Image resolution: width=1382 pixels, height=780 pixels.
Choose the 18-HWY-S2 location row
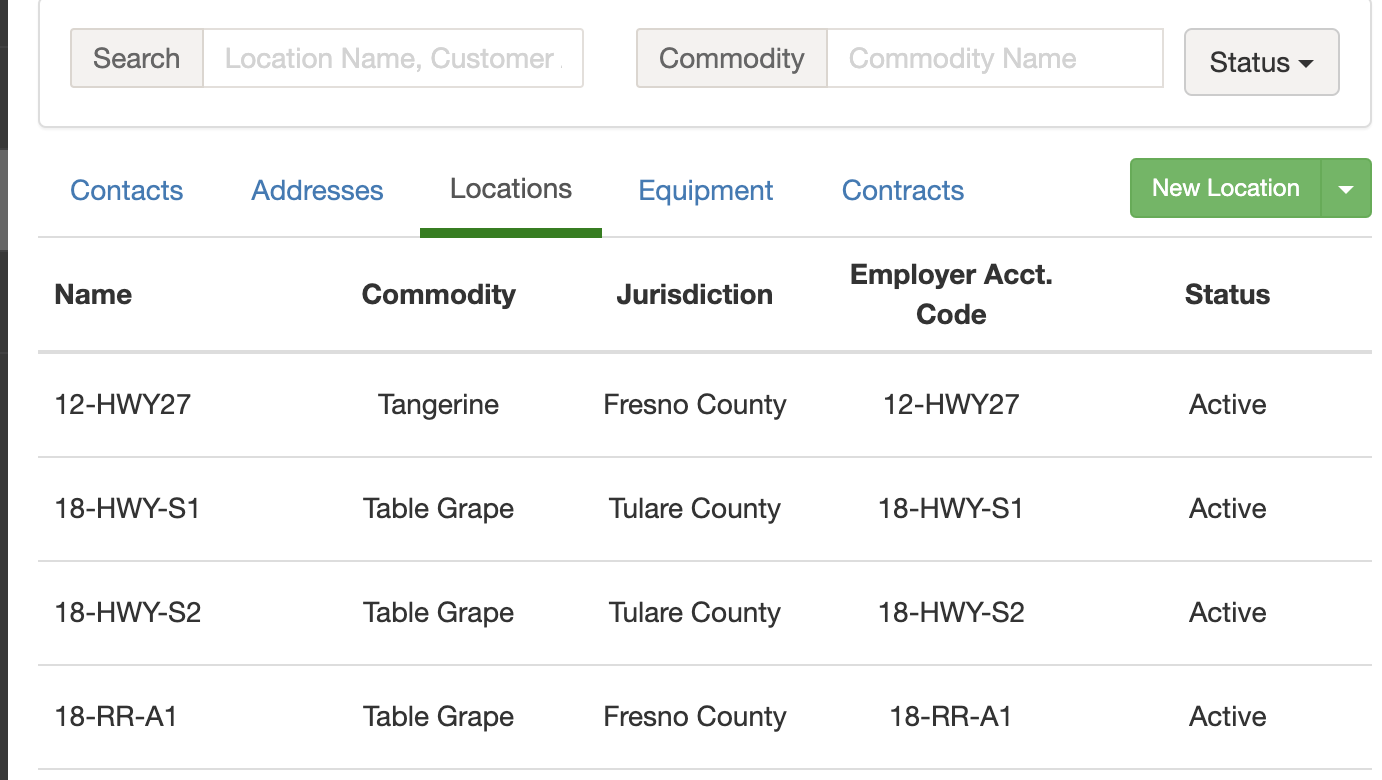[x=128, y=612]
